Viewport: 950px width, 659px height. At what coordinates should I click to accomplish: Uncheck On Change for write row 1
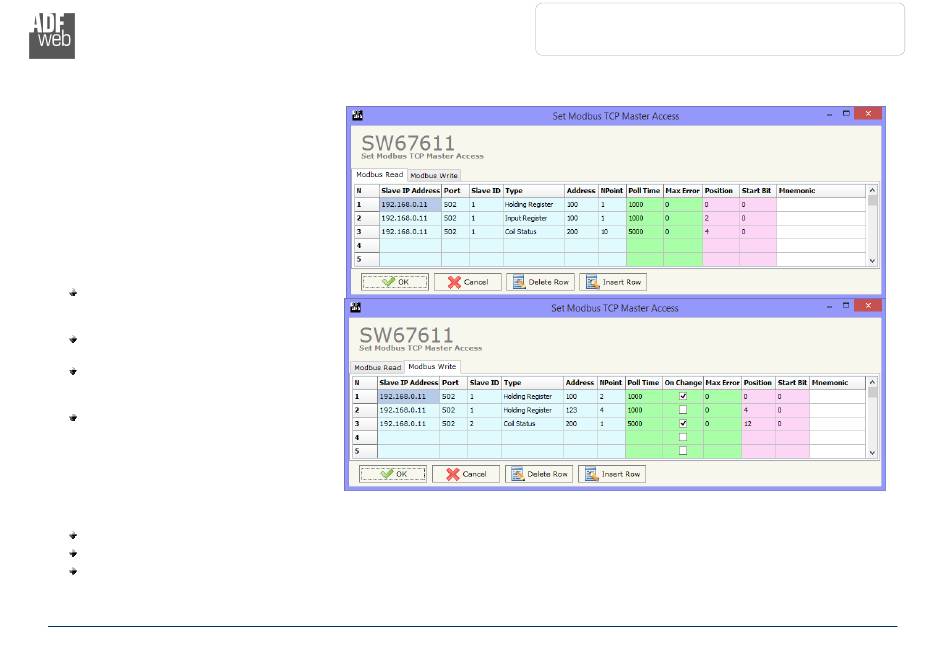(683, 396)
